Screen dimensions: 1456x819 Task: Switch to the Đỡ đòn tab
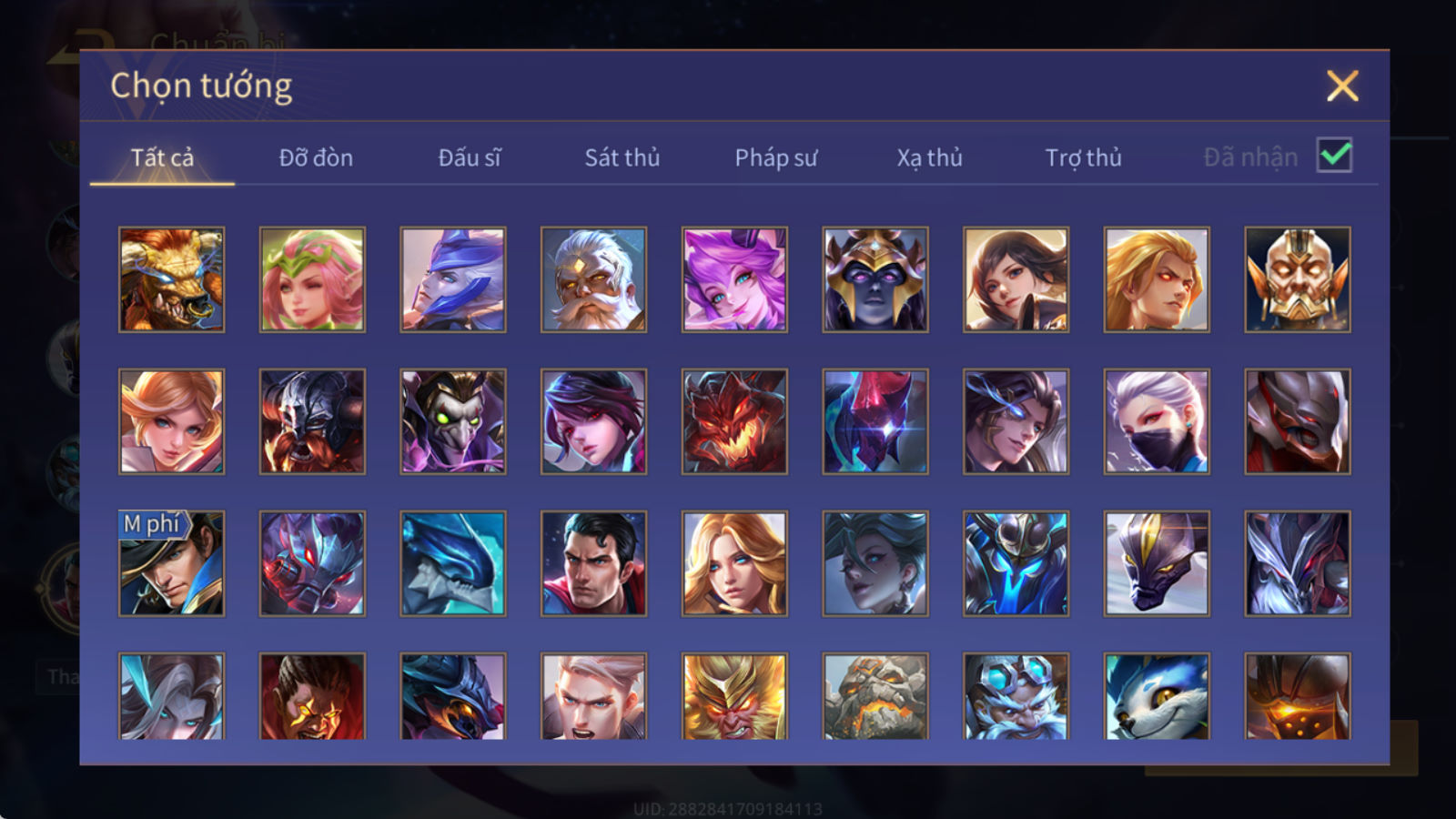point(316,157)
